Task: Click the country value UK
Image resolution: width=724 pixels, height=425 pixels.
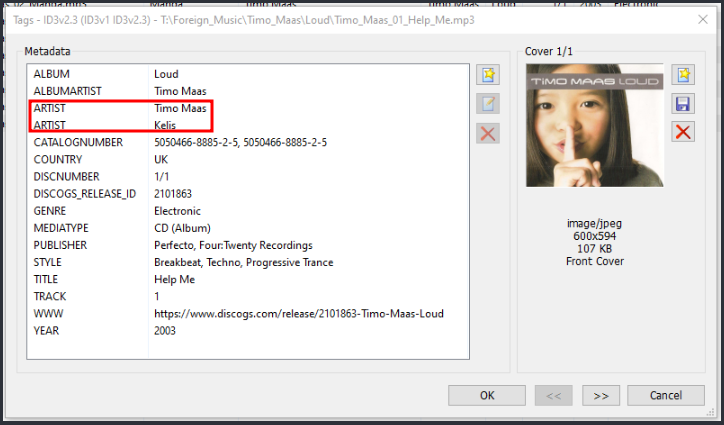Action: 161,159
